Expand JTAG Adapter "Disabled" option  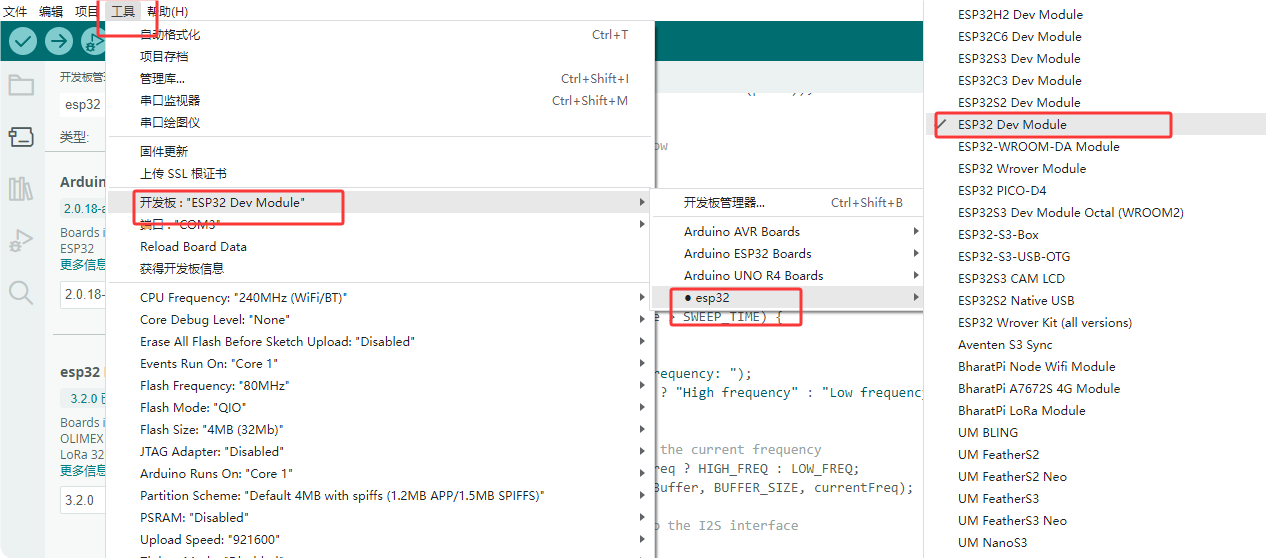[x=380, y=451]
